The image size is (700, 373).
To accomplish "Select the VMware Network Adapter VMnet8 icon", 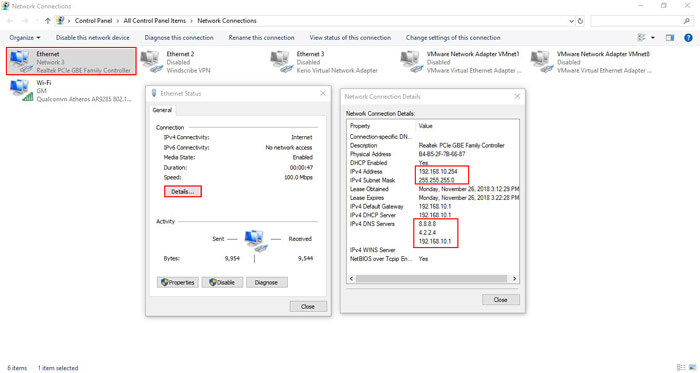I will tap(542, 62).
